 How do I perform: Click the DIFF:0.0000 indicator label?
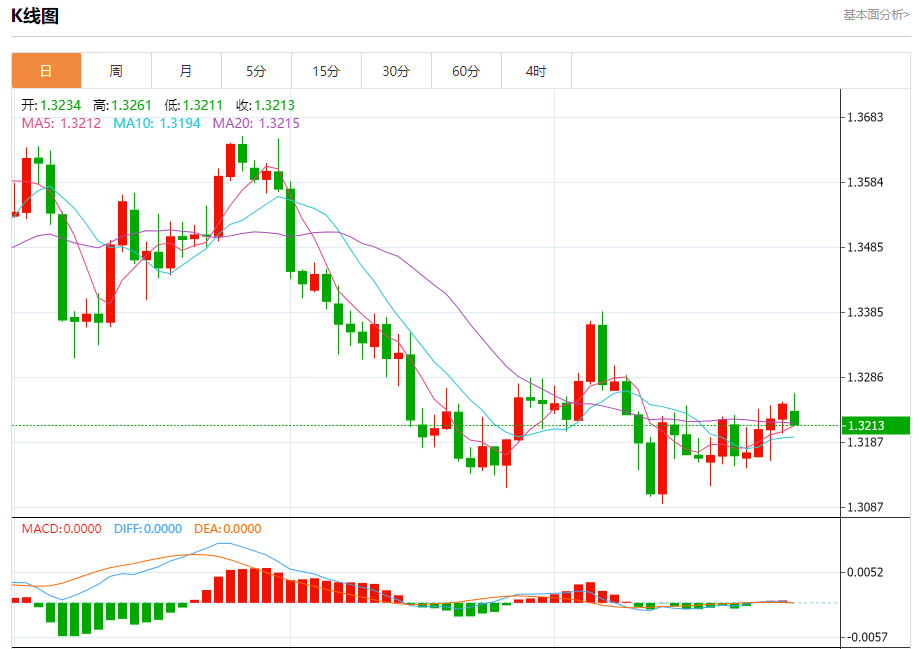pos(148,529)
